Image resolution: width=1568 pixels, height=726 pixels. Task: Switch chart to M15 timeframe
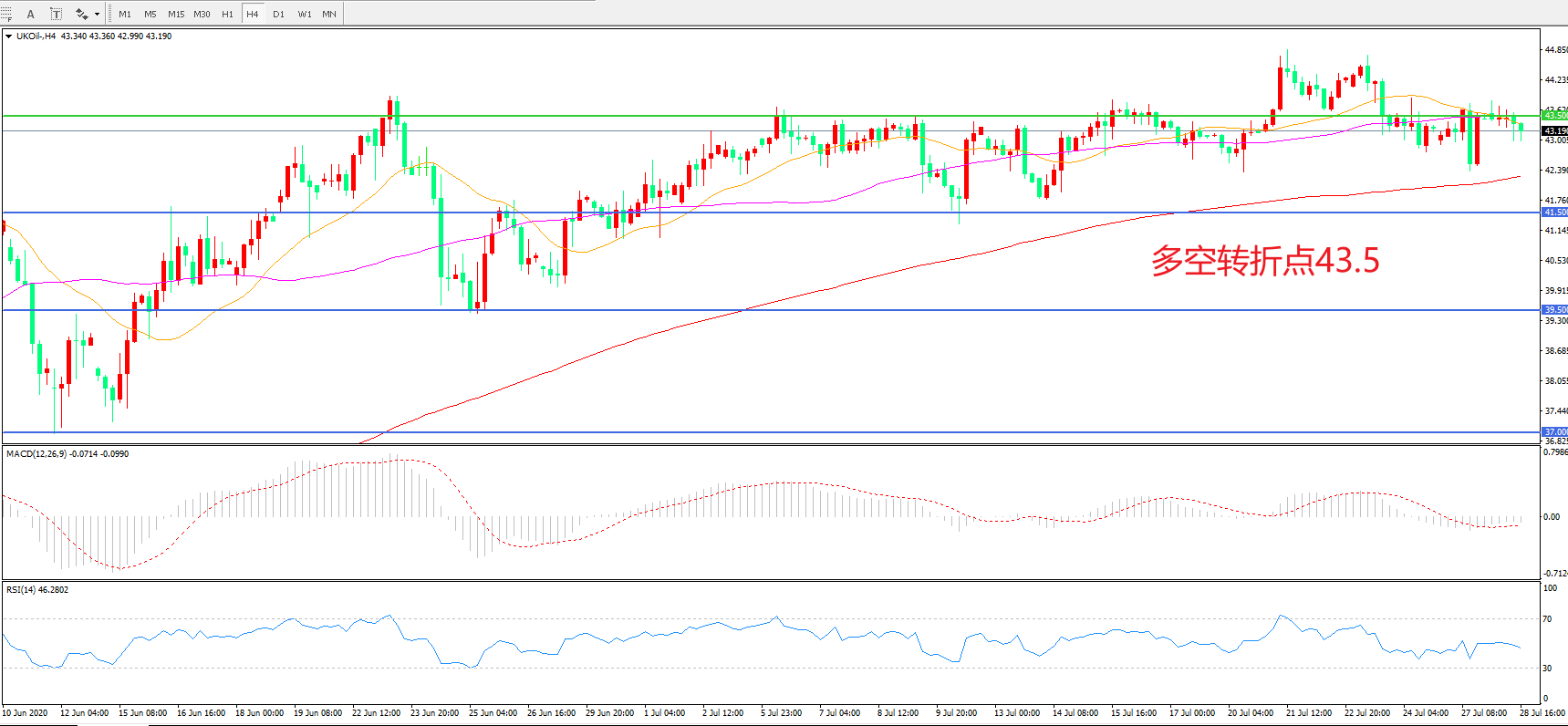pyautogui.click(x=176, y=14)
